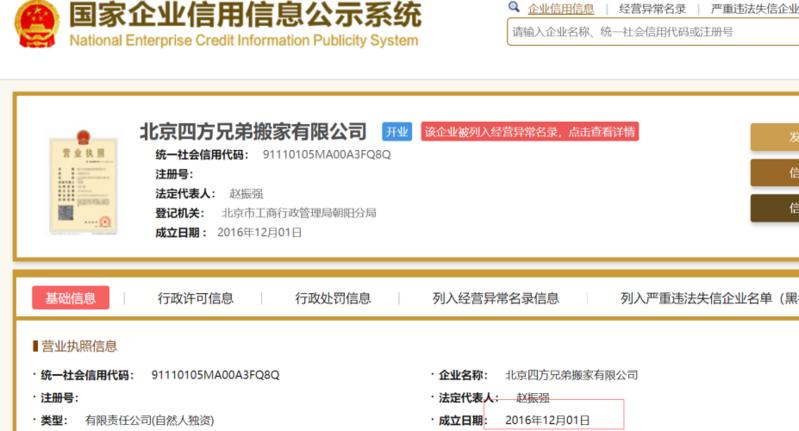The height and width of the screenshot is (431, 799).
Task: Switch to the 基础信息 tab
Action: click(70, 298)
